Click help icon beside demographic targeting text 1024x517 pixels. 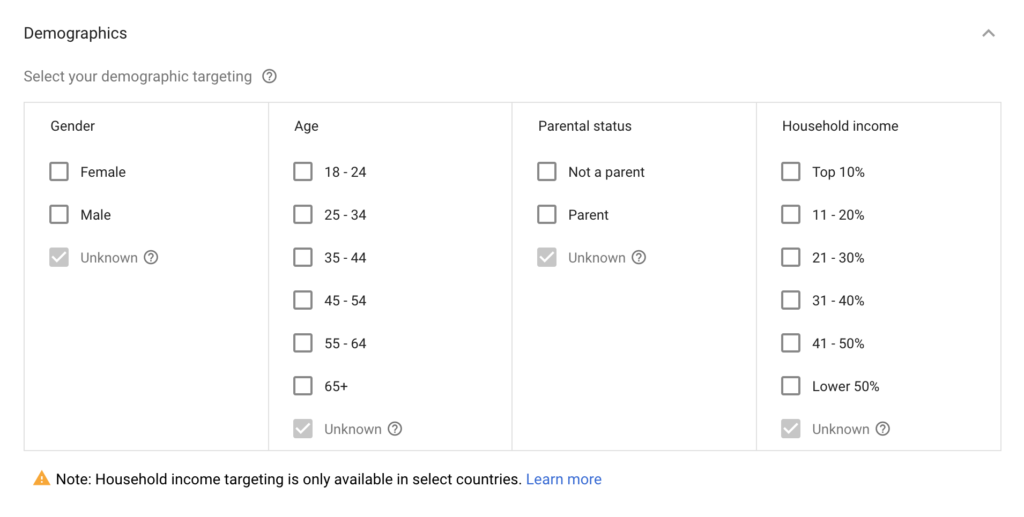click(269, 77)
